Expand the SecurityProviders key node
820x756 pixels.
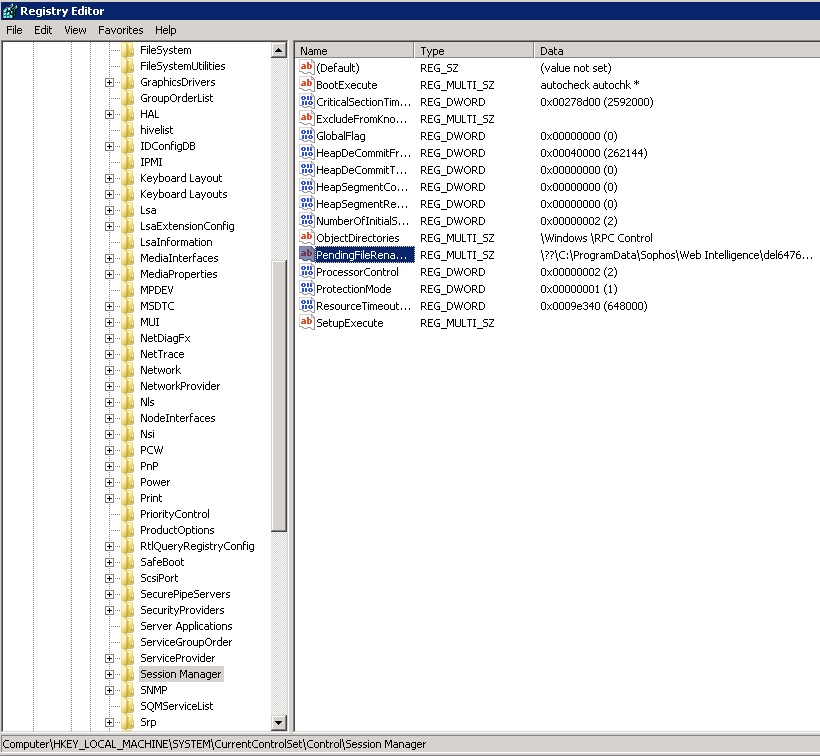[109, 610]
